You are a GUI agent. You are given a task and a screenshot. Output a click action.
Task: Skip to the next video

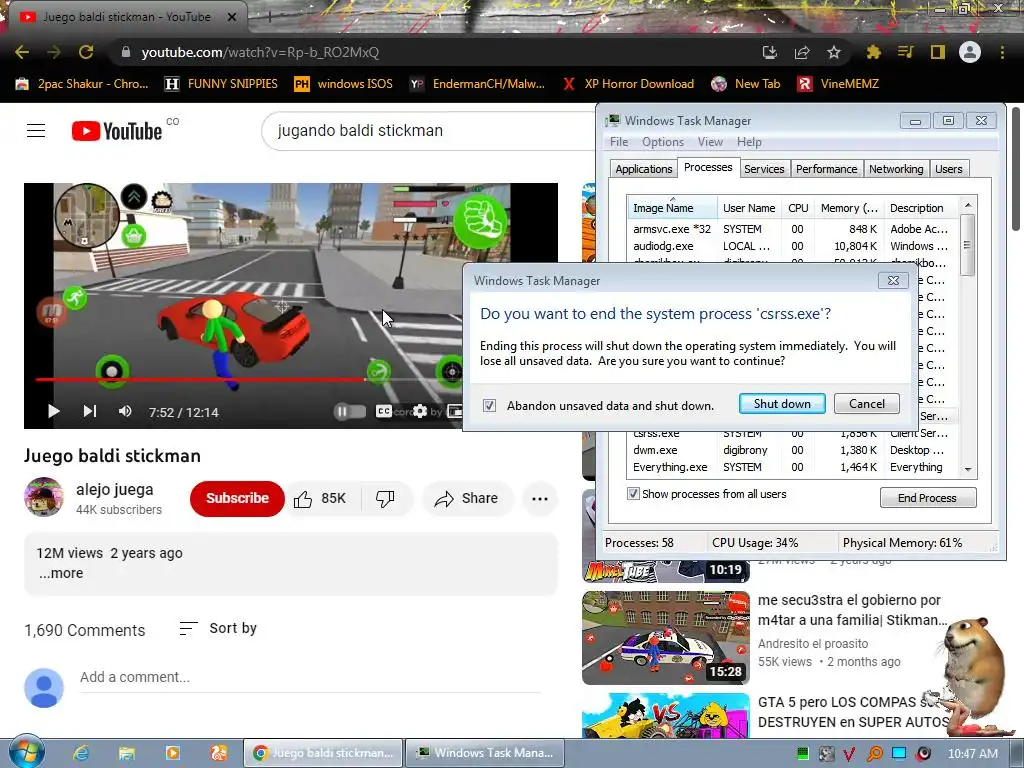click(90, 411)
